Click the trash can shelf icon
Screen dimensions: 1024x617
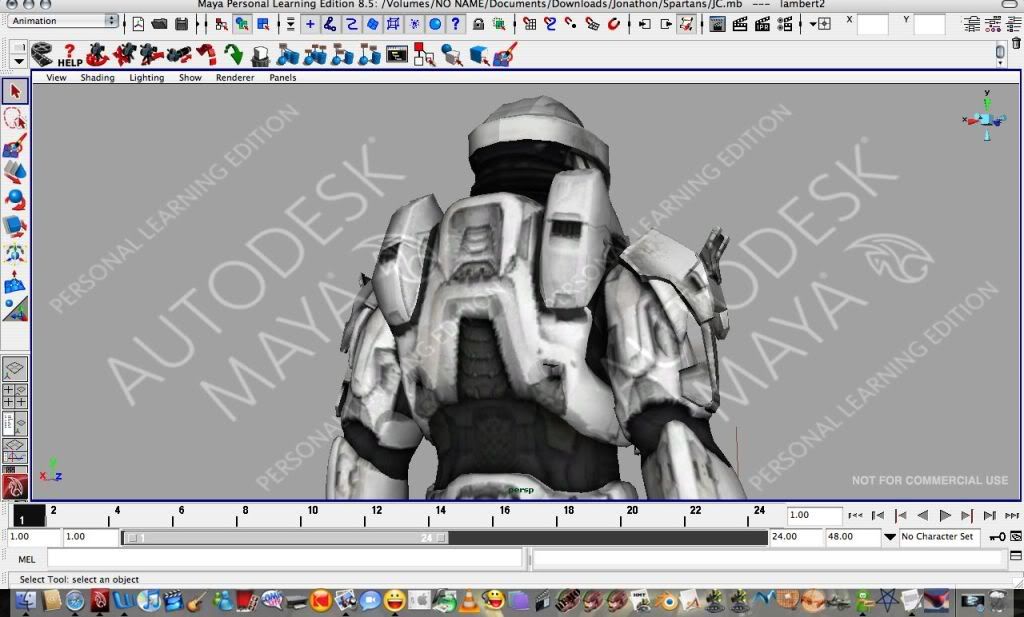coord(1016,44)
